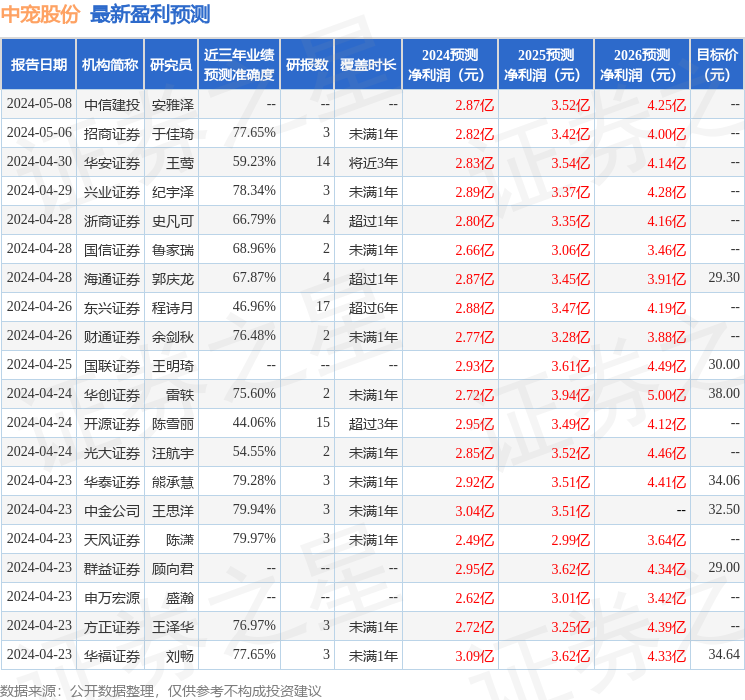This screenshot has width=745, height=700.
Task: Click the 2024预测净利润 column header
Action: [450, 65]
